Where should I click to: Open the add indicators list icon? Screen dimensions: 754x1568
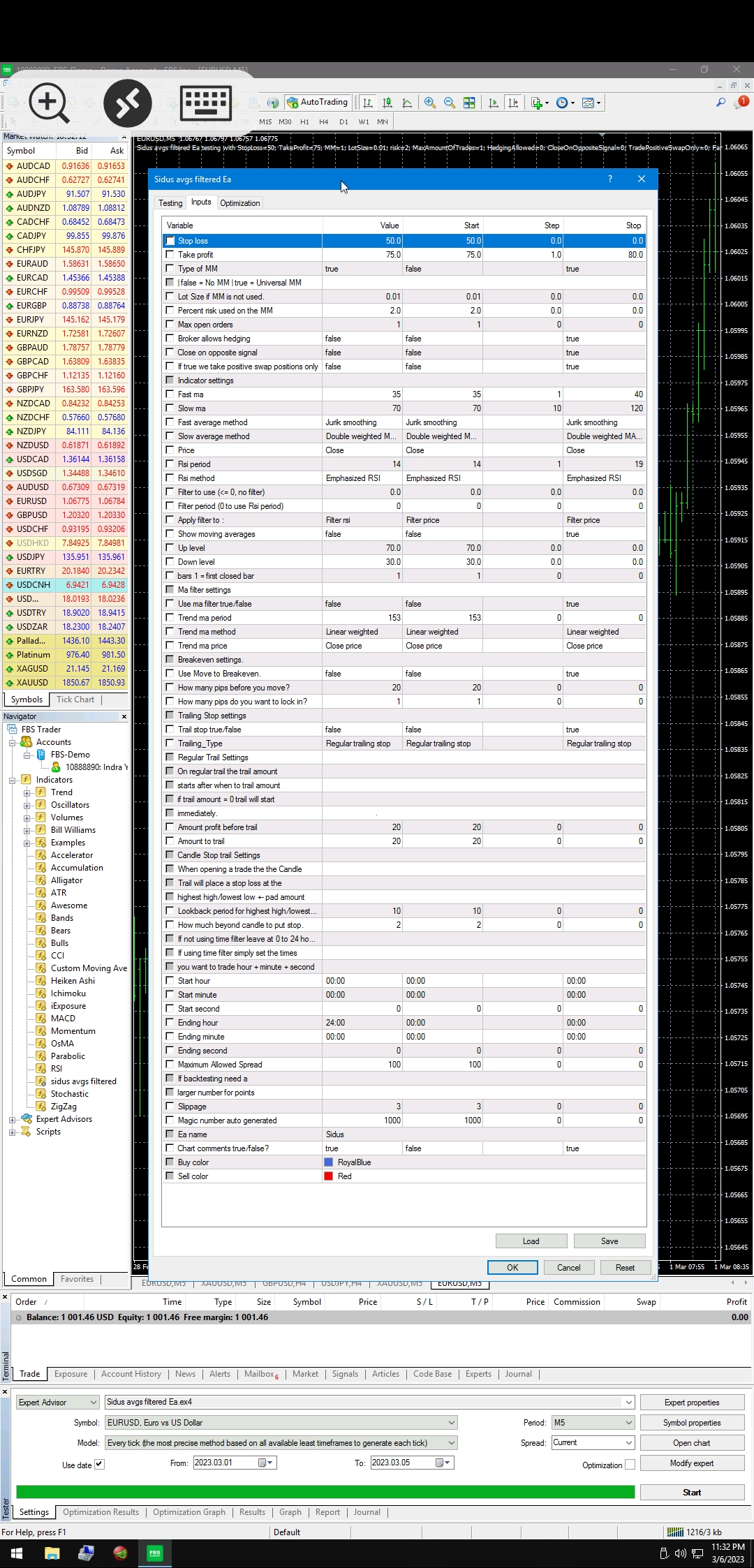[x=539, y=103]
